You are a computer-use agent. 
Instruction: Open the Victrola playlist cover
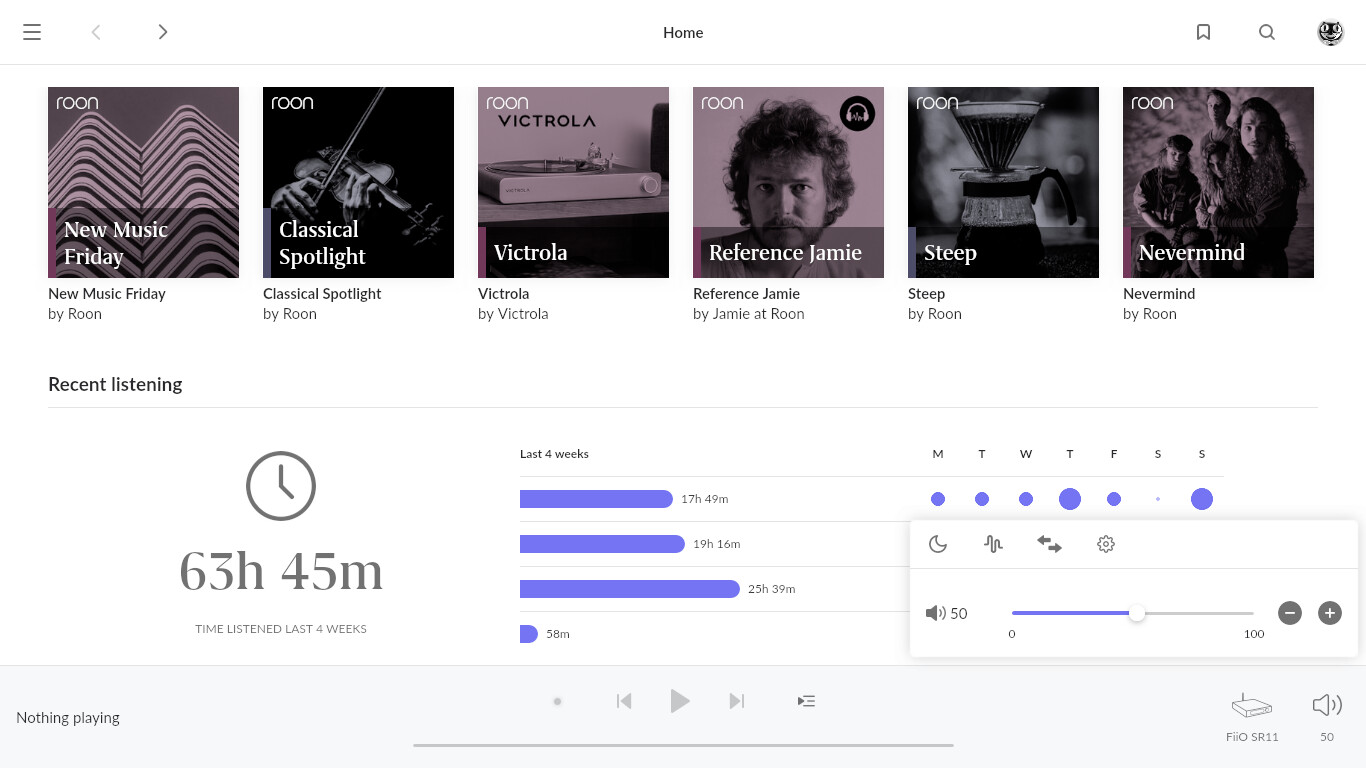point(573,182)
